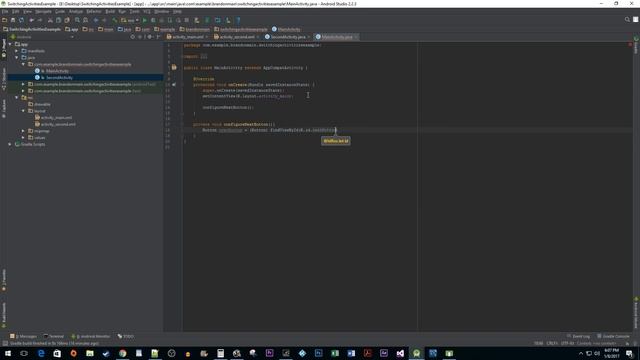This screenshot has height=360, width=640.
Task: Click the Find magnifier toolbar icon
Action: click(77, 20)
